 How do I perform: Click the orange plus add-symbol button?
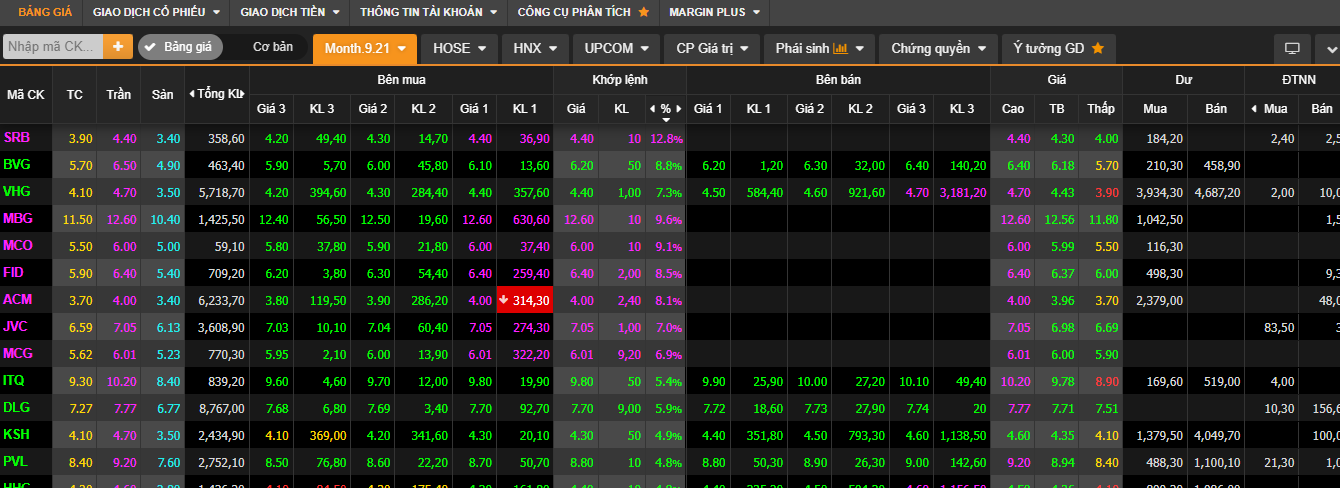click(x=118, y=47)
